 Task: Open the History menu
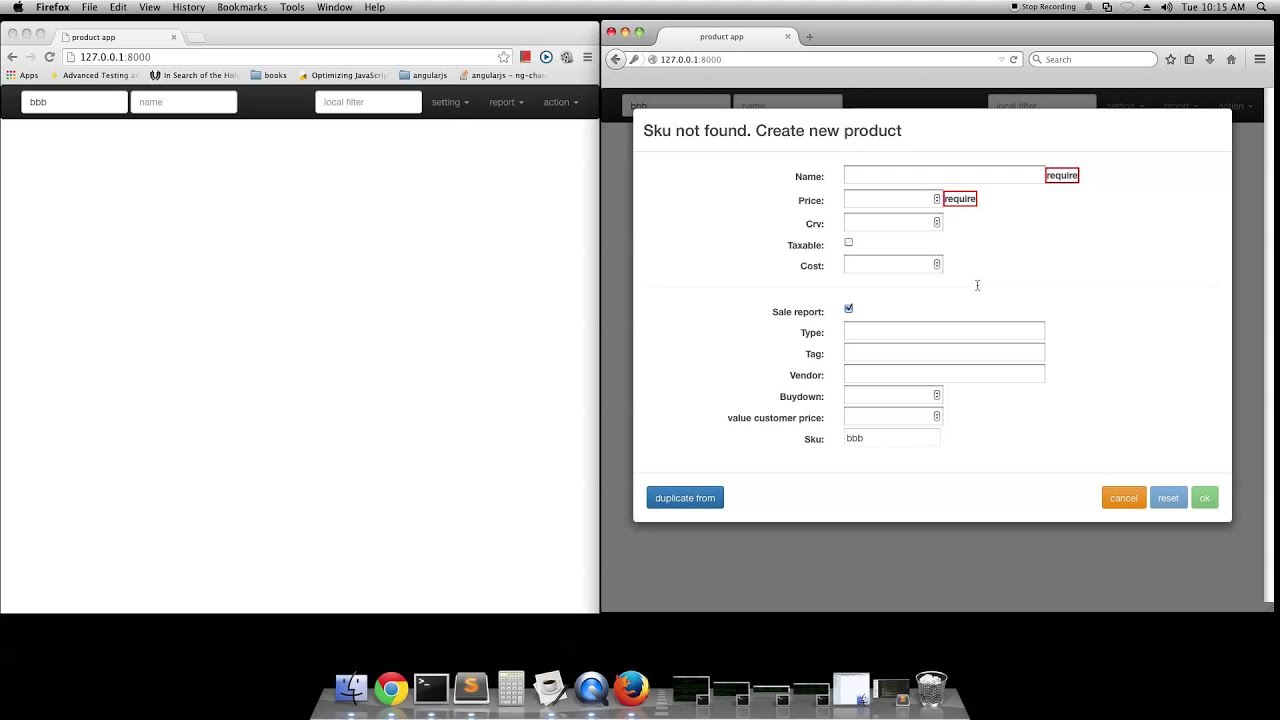click(x=188, y=7)
